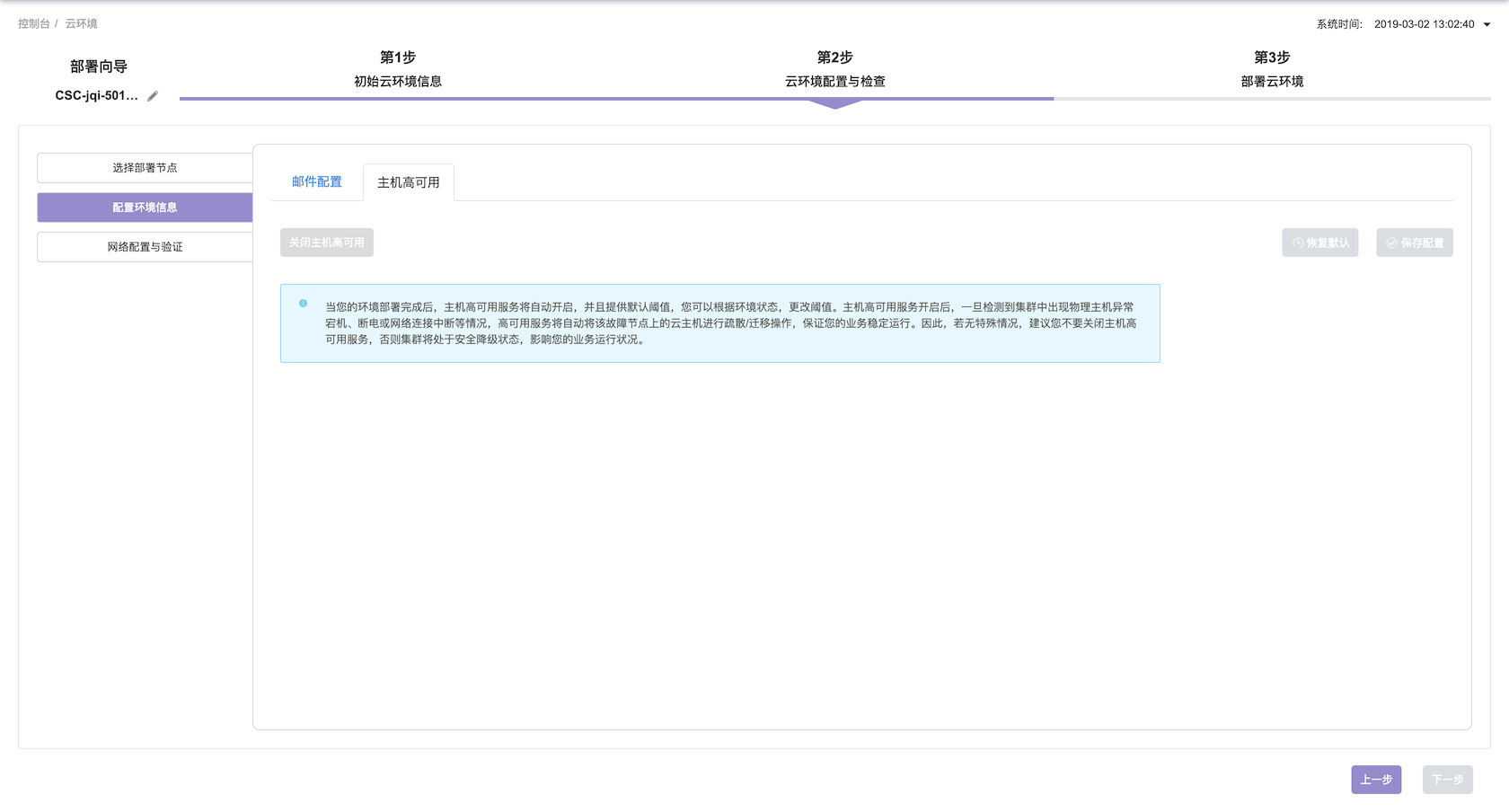Go to the 网络配置与验证 sidebar item
Screen dimensions: 1509x812
click(x=145, y=247)
